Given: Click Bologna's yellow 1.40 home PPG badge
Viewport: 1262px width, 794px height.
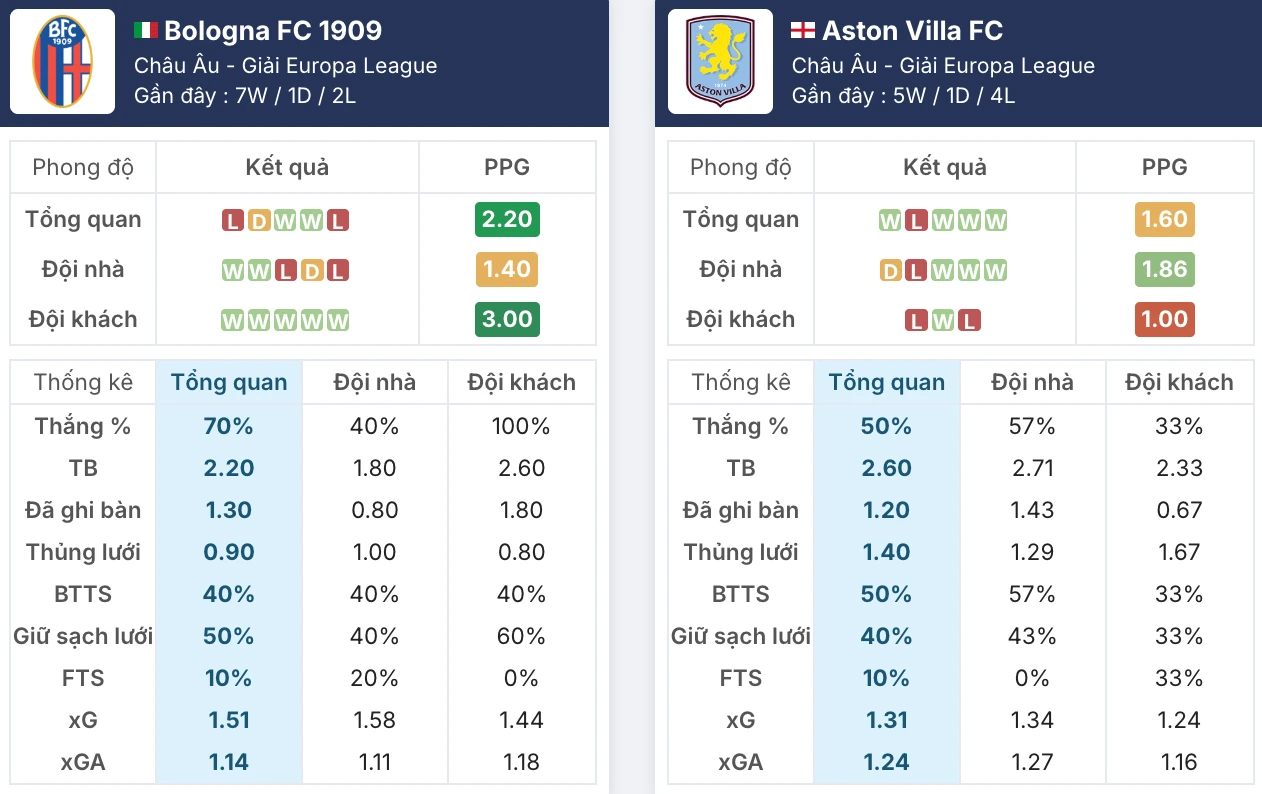Looking at the screenshot, I should coord(507,269).
